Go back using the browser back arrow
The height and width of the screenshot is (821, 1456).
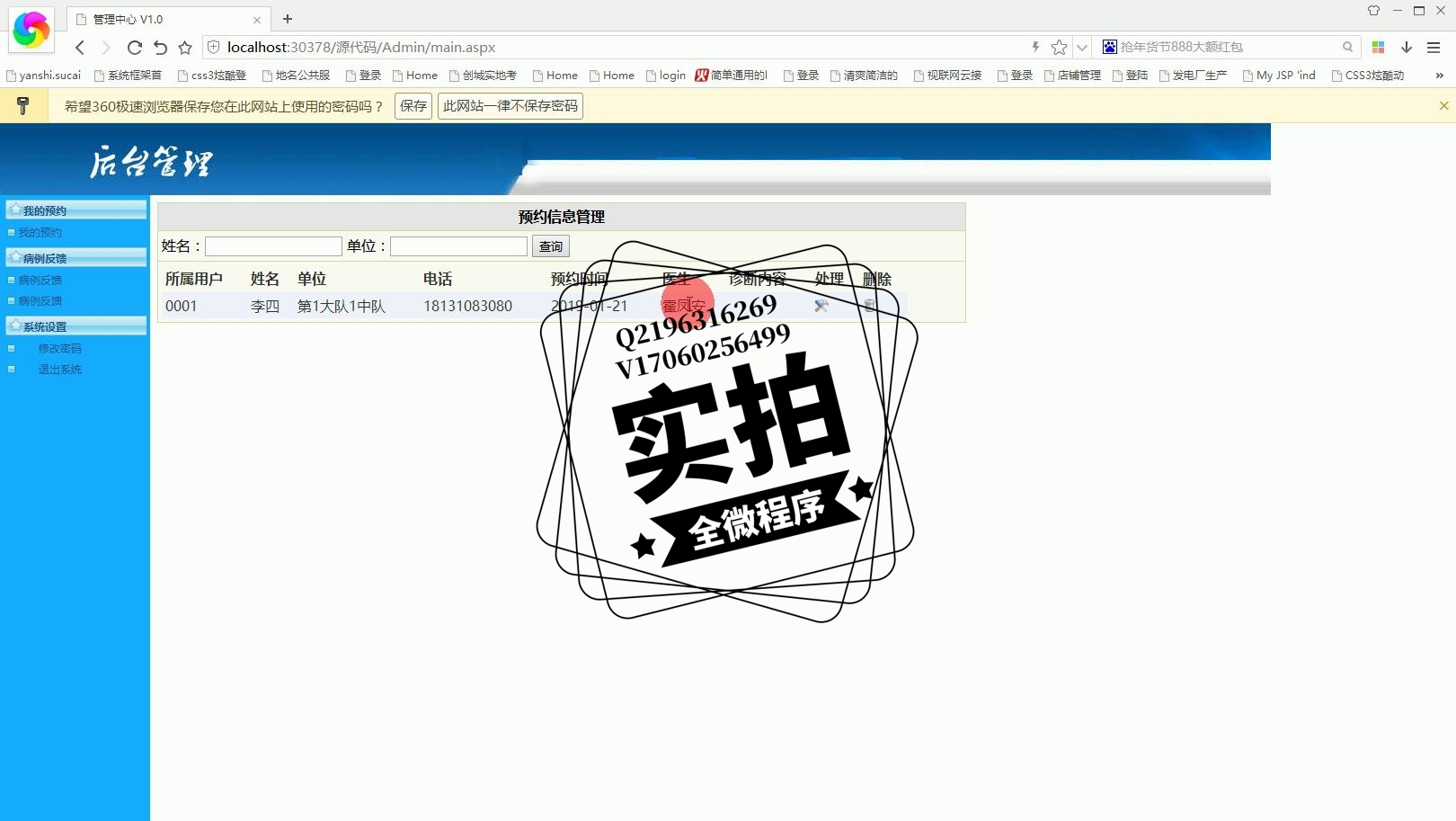click(x=80, y=48)
